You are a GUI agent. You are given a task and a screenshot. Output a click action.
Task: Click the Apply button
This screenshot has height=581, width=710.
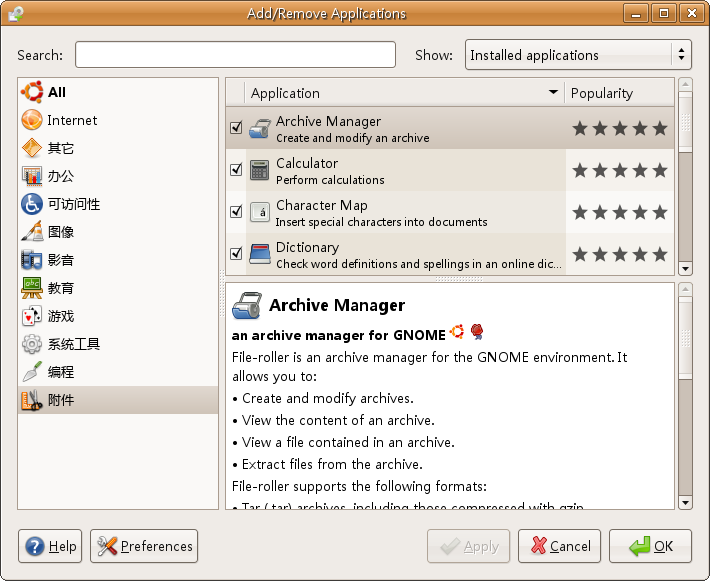point(468,546)
